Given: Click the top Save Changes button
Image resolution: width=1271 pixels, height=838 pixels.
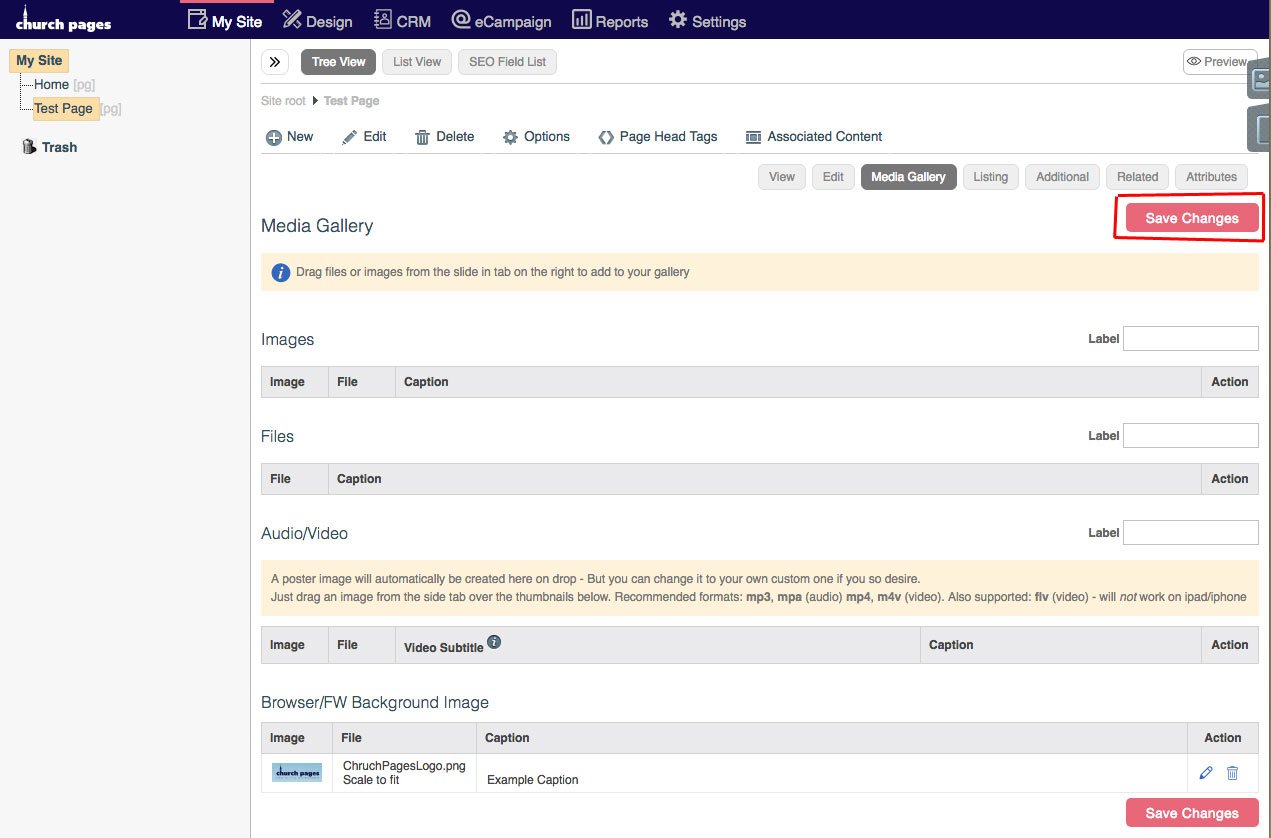Looking at the screenshot, I should click(x=1191, y=218).
